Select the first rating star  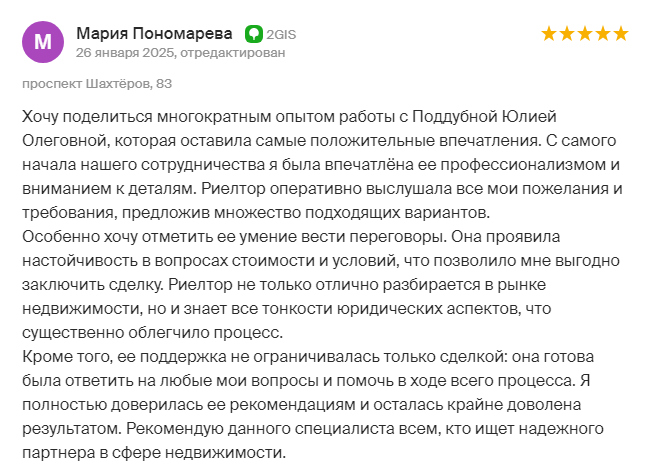pos(549,34)
